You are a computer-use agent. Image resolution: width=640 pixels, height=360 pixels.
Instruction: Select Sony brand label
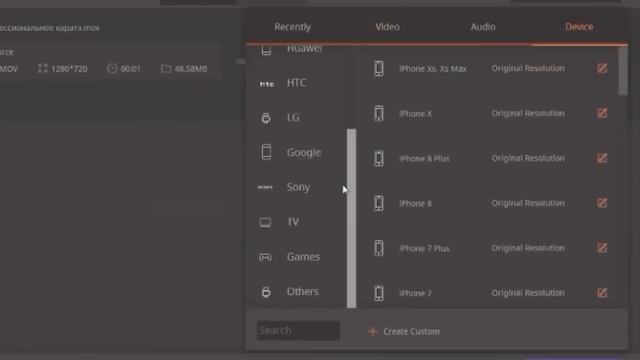point(298,187)
